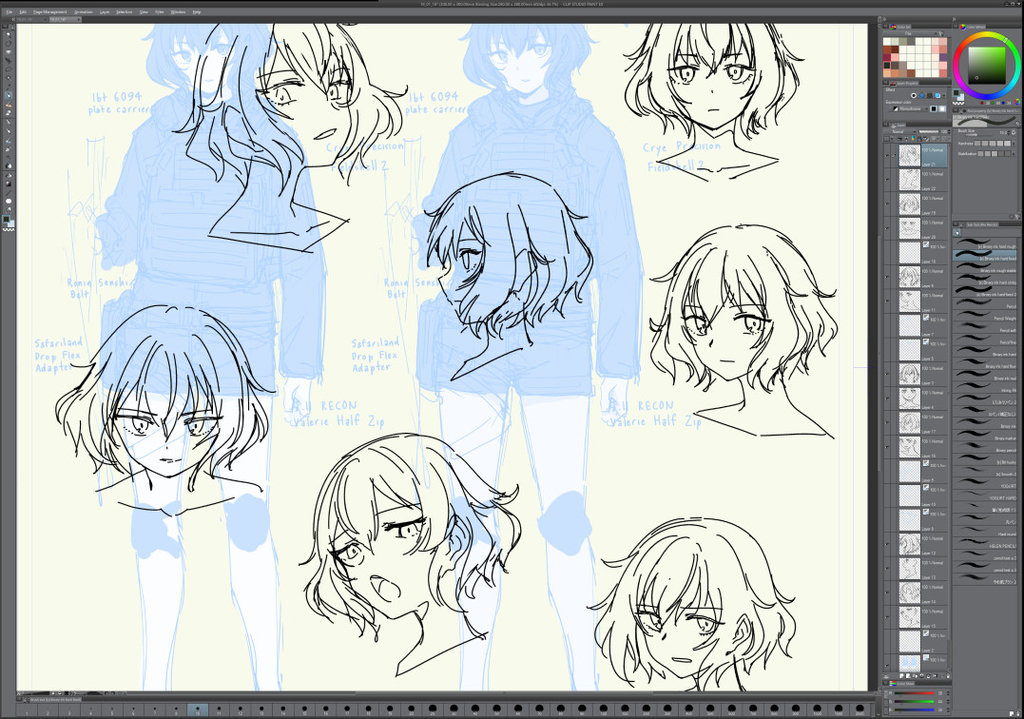
Task: Open the palette color dropdown arrow in Layer panel
Action: [x=892, y=138]
